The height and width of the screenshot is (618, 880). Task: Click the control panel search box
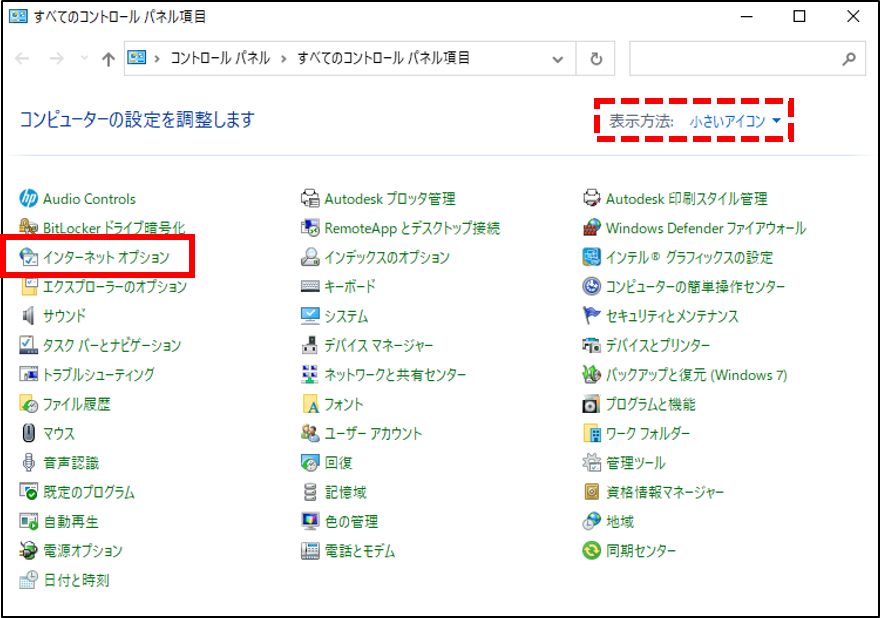(747, 58)
